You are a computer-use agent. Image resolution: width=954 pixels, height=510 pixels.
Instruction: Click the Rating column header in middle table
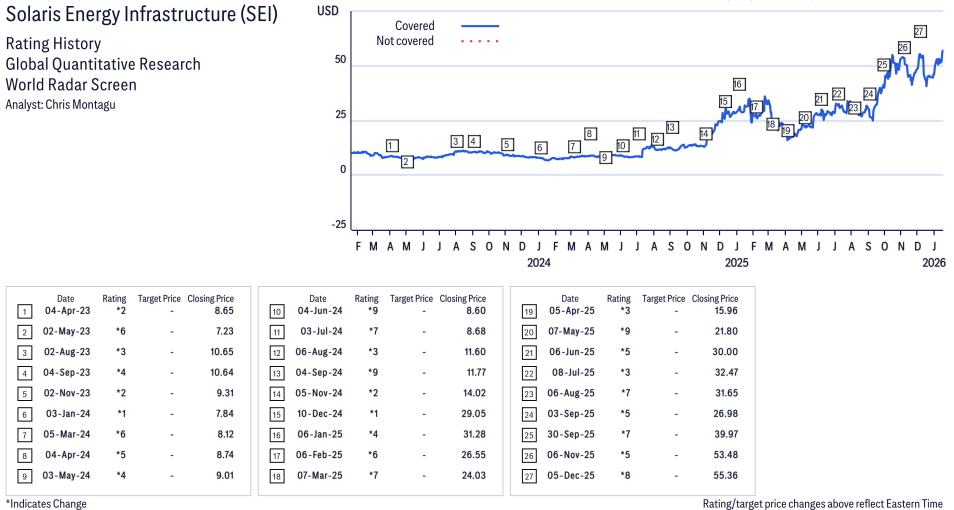click(366, 299)
